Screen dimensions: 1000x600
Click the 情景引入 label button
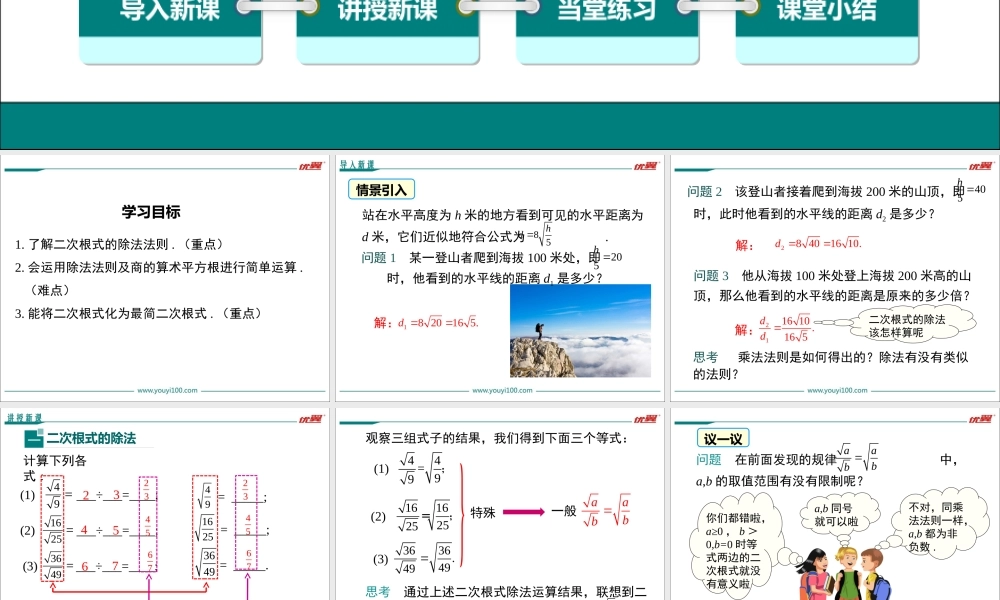click(x=381, y=190)
